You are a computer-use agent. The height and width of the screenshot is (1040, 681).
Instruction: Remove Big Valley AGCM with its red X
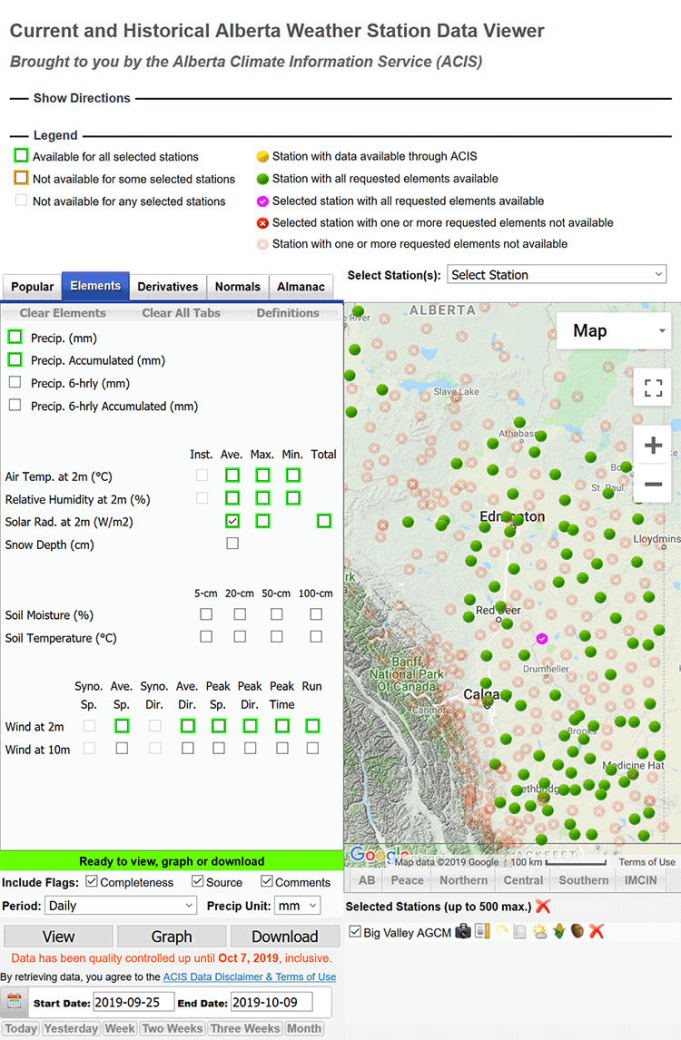(597, 931)
